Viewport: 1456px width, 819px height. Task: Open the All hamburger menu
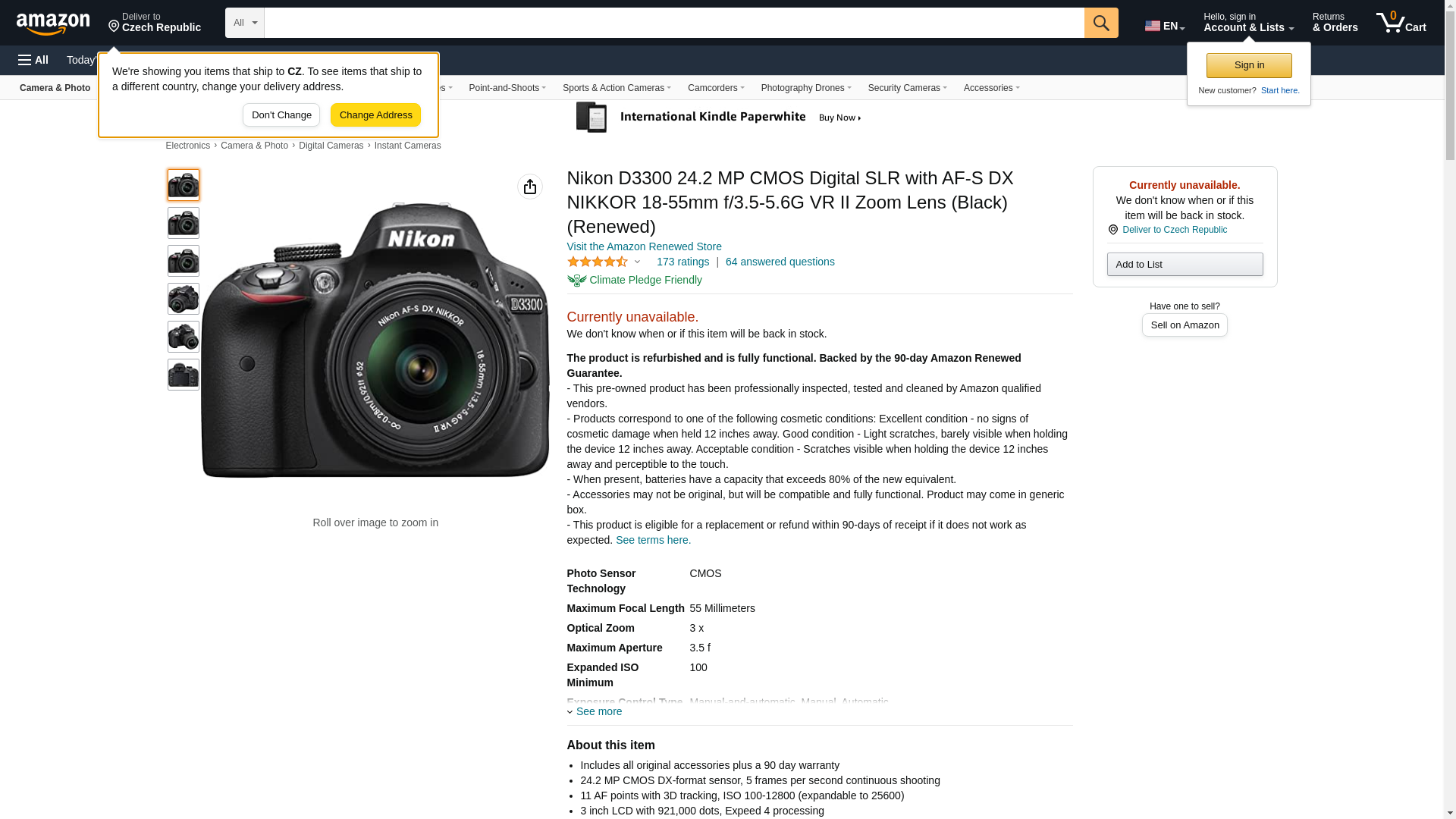pos(33,60)
